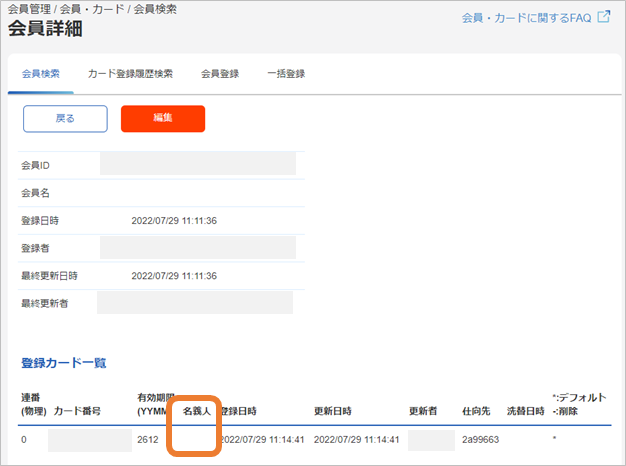Click the default marker asterisk in card row
The height and width of the screenshot is (466, 626).
(x=555, y=439)
